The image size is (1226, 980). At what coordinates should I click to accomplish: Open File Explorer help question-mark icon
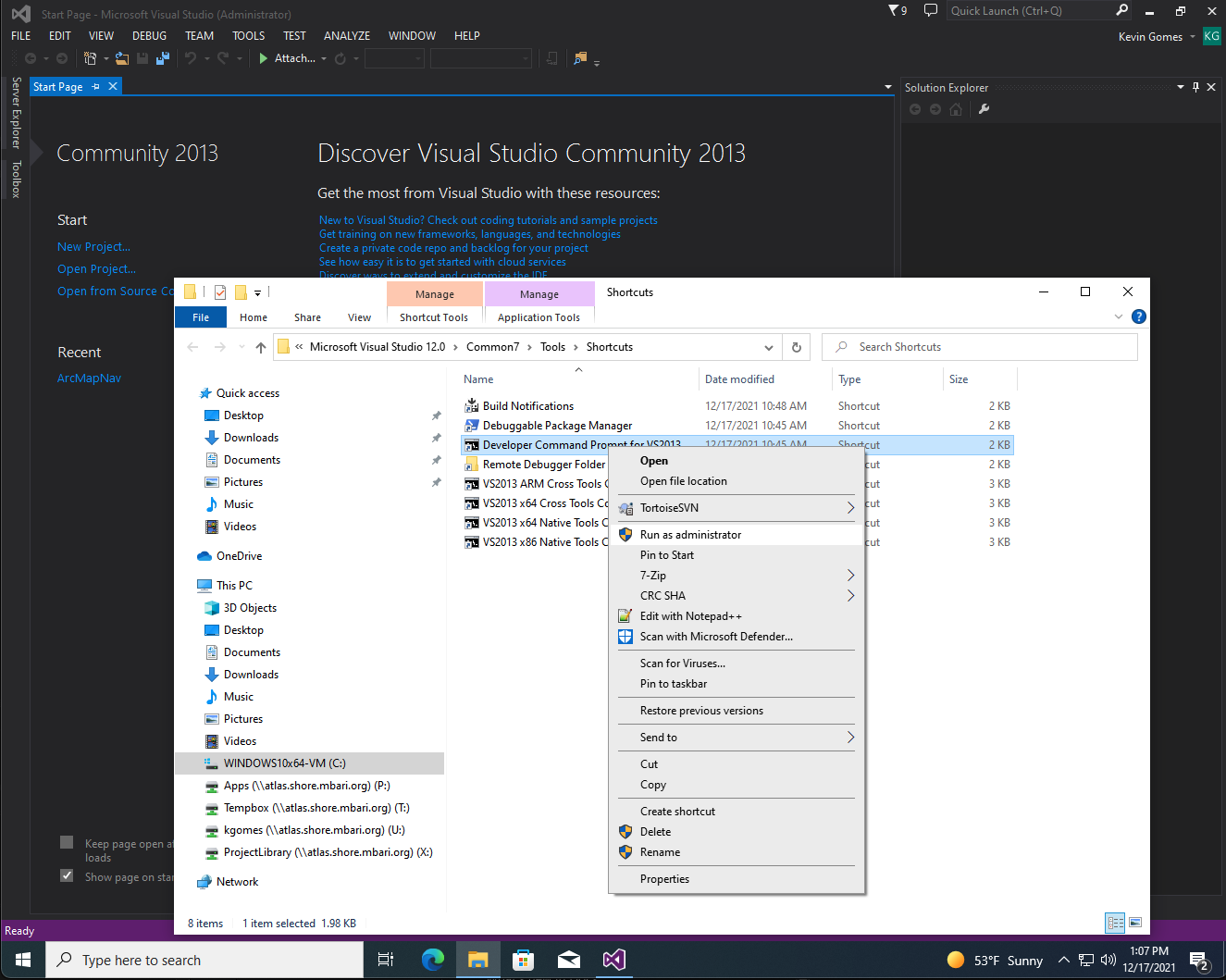pyautogui.click(x=1139, y=316)
